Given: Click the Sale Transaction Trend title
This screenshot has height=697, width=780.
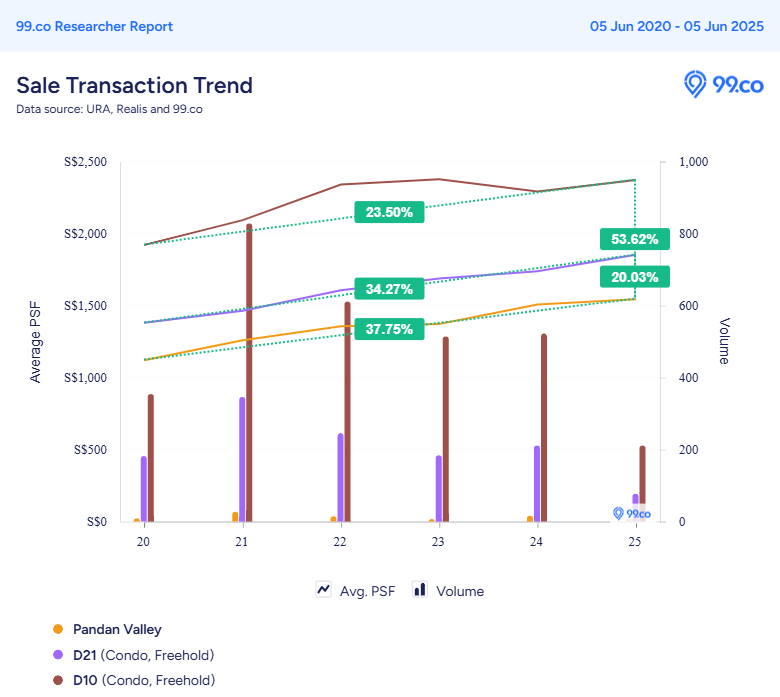Looking at the screenshot, I should tap(134, 86).
